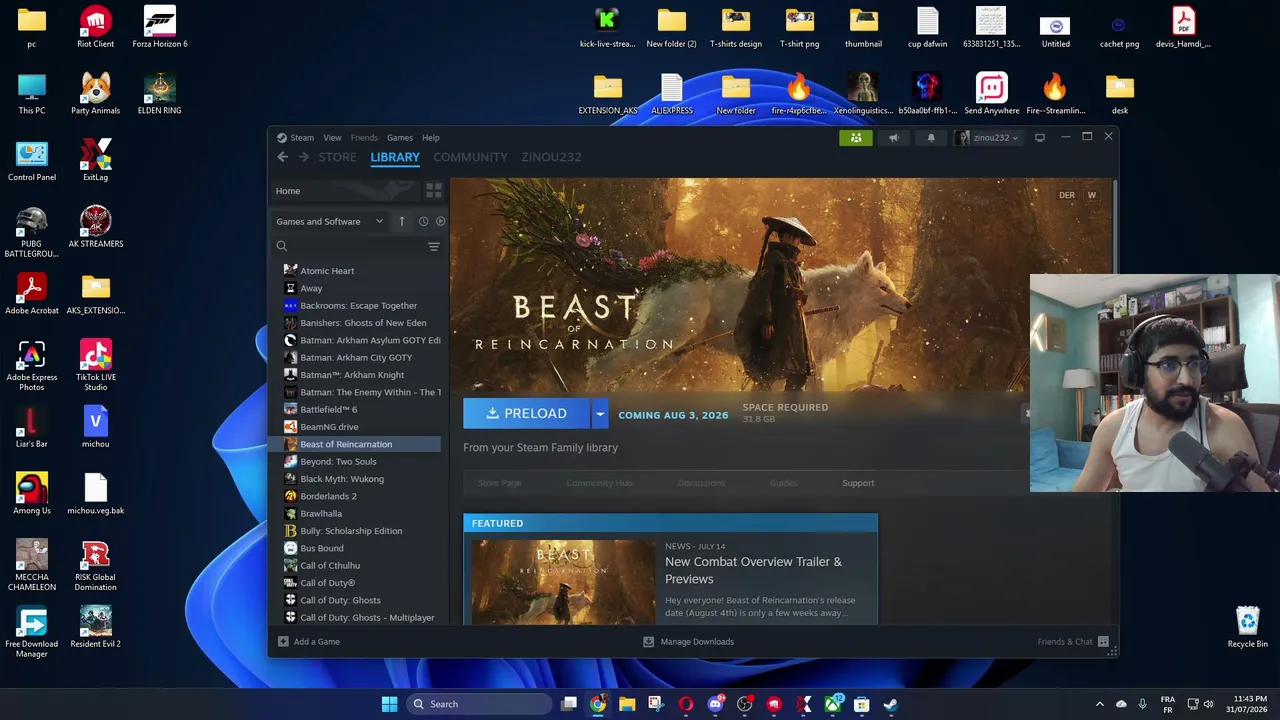Viewport: 1280px width, 720px height.
Task: Open the featured news thumbnail image
Action: point(563,582)
